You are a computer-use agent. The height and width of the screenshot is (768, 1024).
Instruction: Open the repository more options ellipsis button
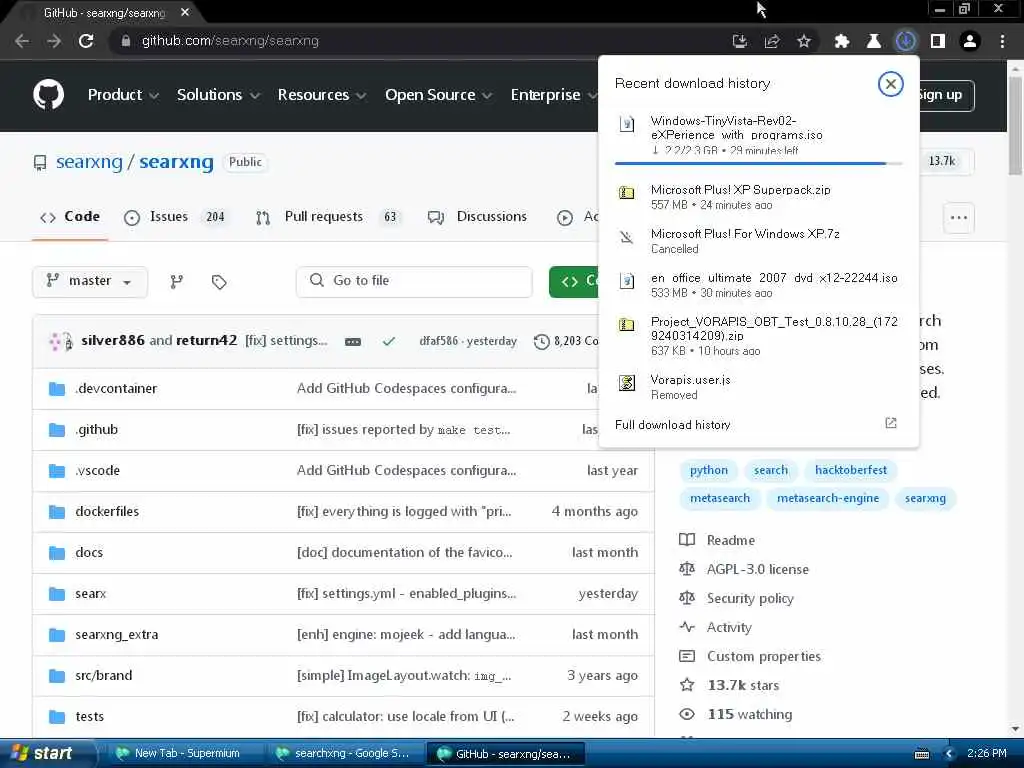coord(959,217)
